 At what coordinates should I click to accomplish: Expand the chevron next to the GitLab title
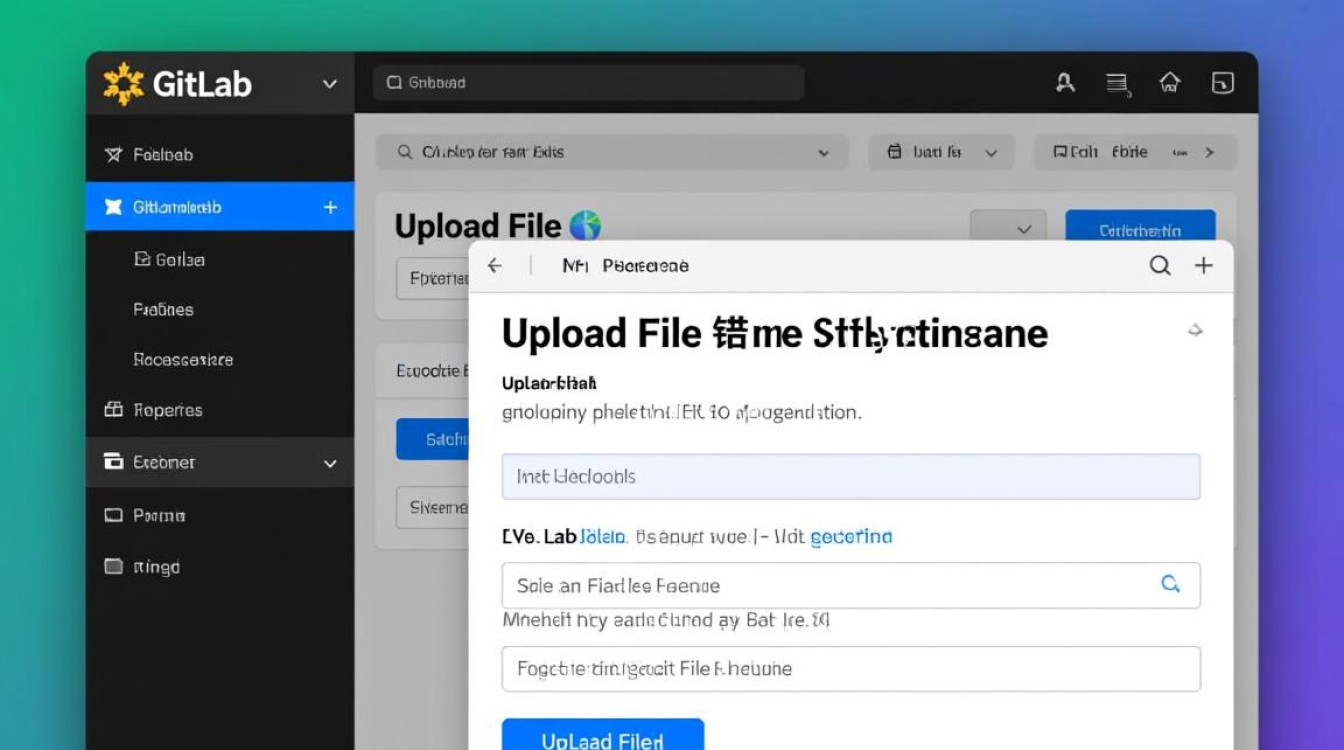point(330,84)
